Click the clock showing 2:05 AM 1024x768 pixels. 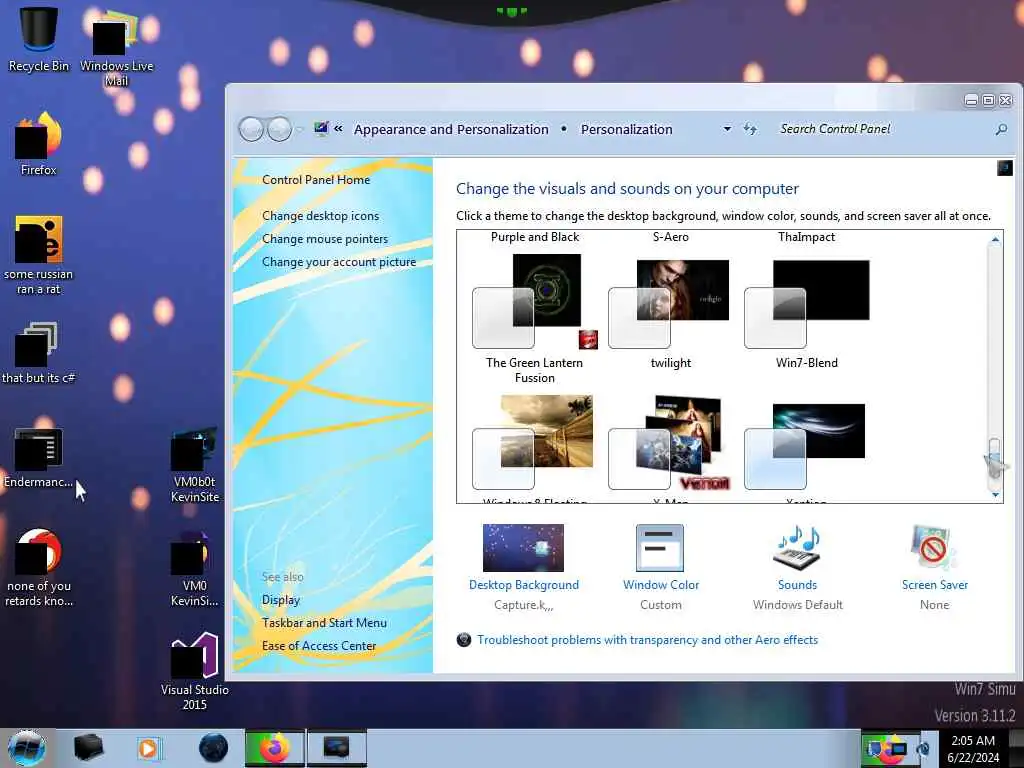(973, 741)
